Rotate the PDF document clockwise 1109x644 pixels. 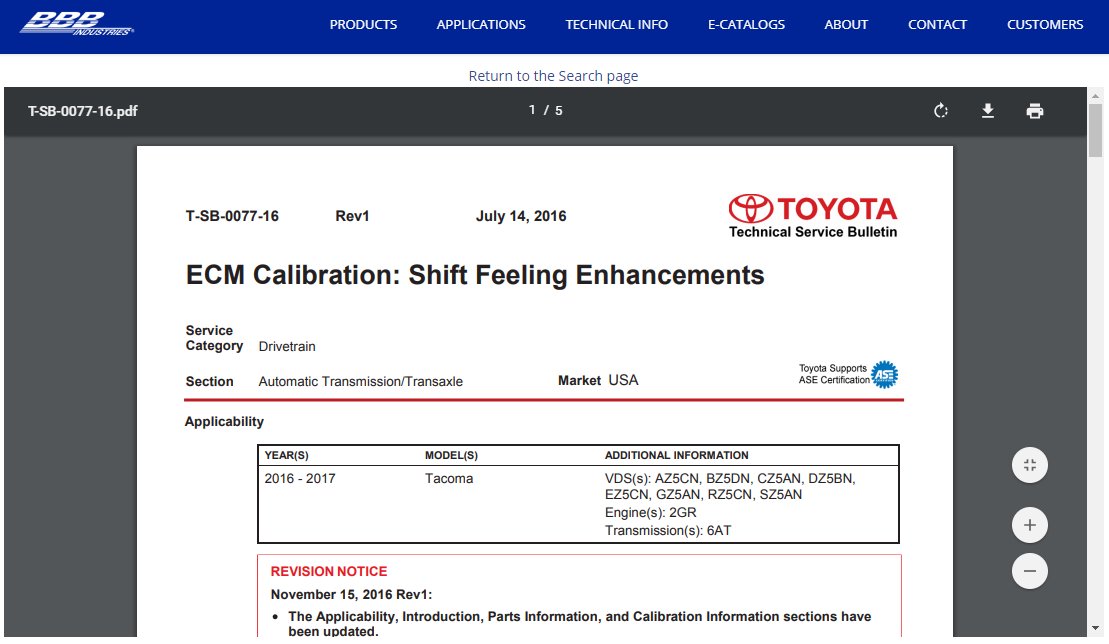click(x=941, y=111)
